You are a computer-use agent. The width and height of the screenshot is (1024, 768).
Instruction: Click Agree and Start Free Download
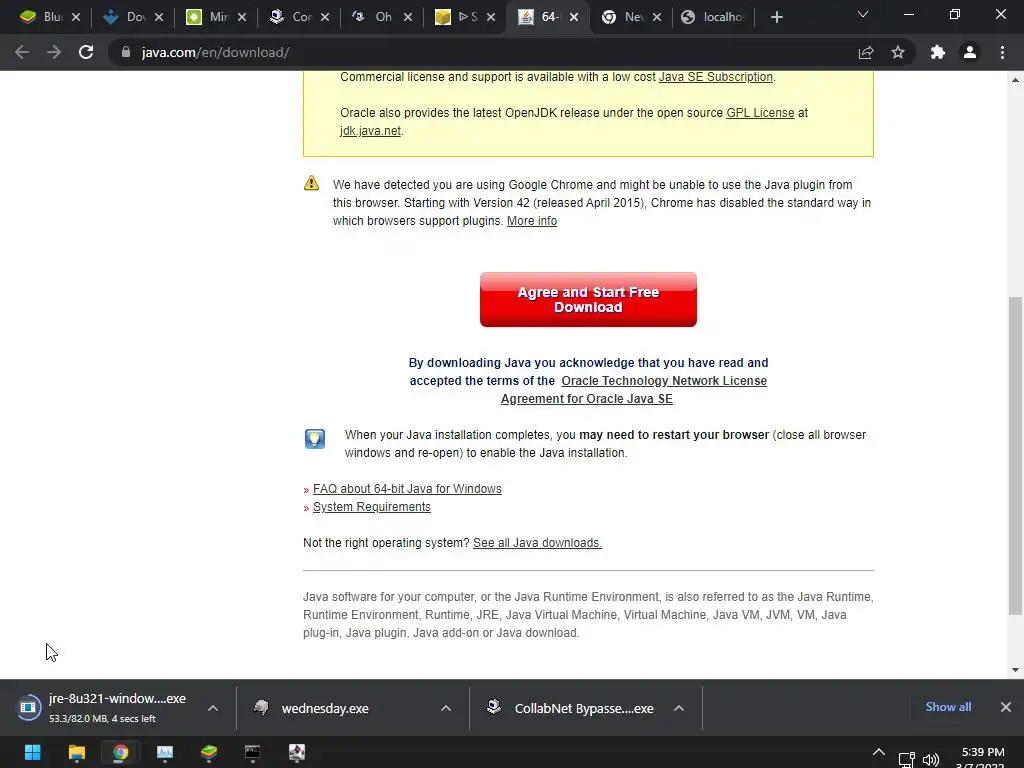click(588, 300)
